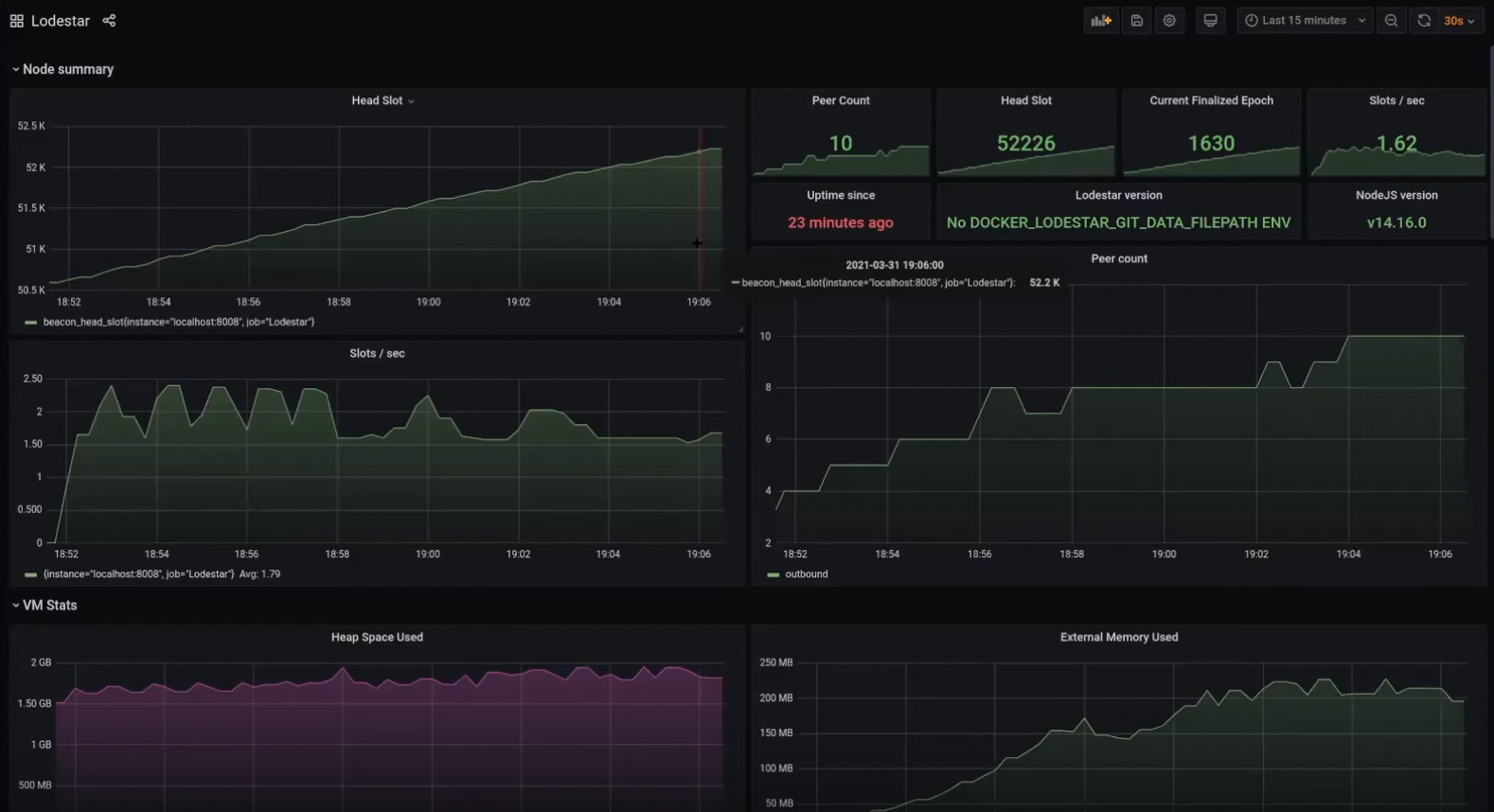
Task: Share the Lodestar dashboard
Action: coord(109,21)
